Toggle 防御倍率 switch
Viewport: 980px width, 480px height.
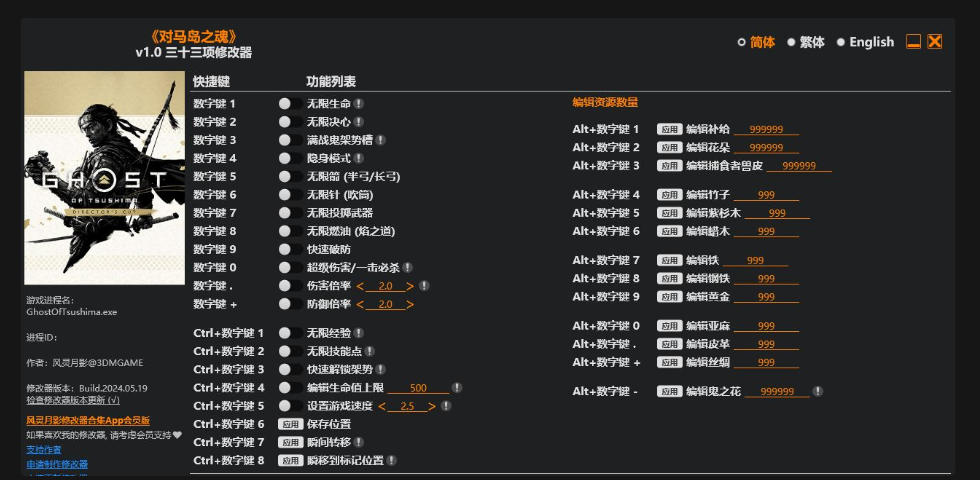[289, 304]
